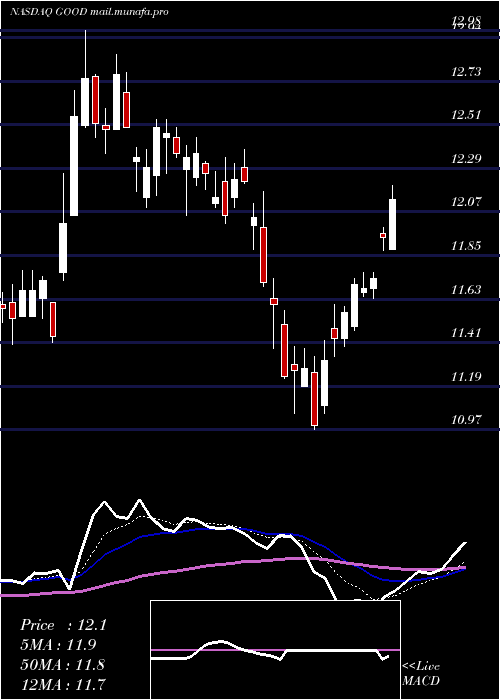
Task: Click the 'Price : 12.1' readout
Action: (x=63, y=625)
